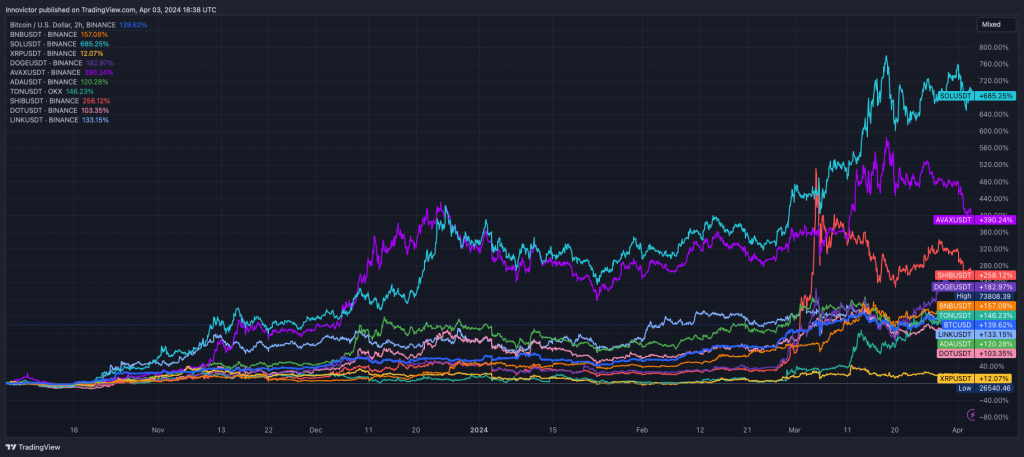The width and height of the screenshot is (1024, 457).
Task: Click the TONUSDT +146.23% price label
Action: (x=976, y=315)
